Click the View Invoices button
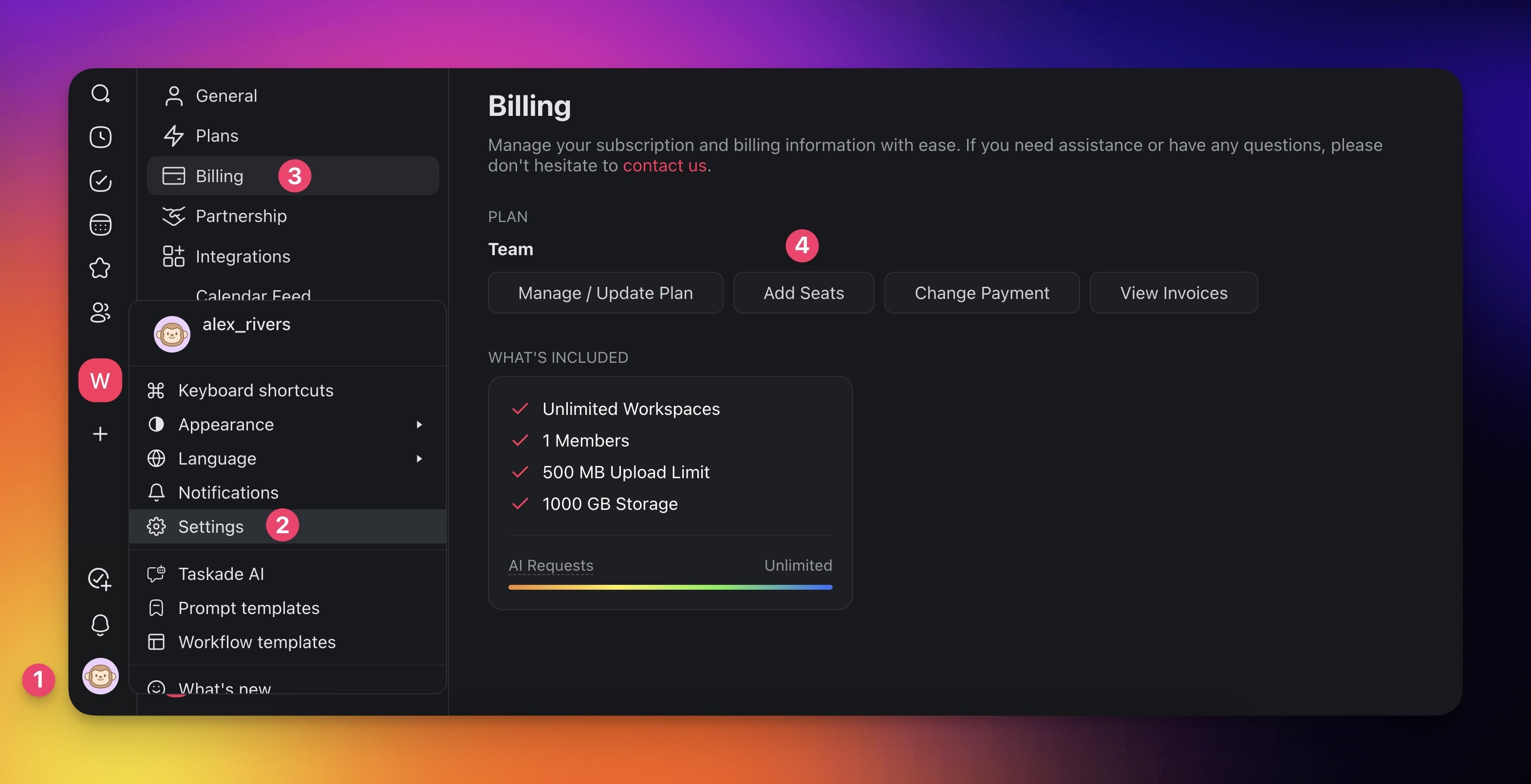Viewport: 1531px width, 784px height. coord(1173,293)
